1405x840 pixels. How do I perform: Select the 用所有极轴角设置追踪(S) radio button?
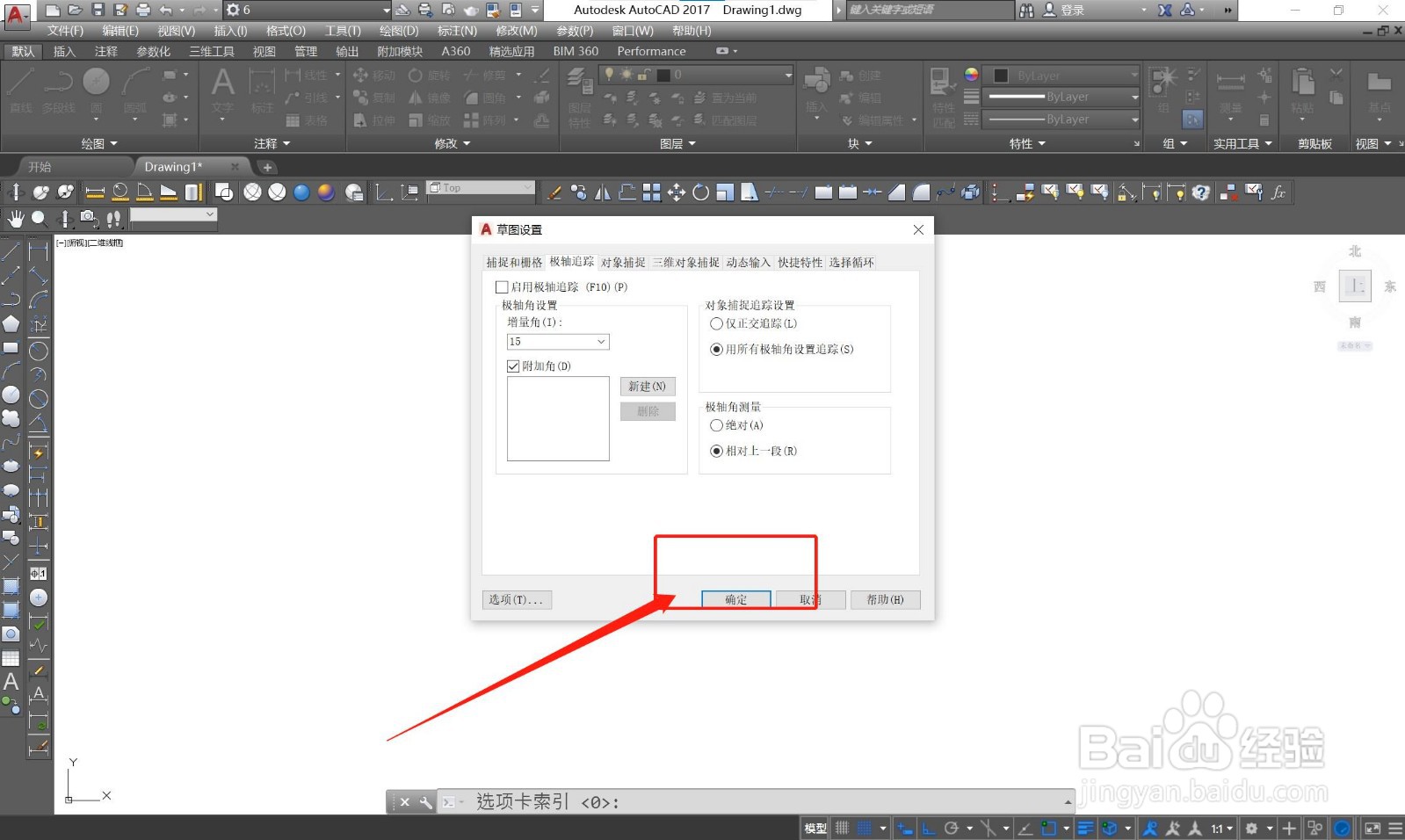click(x=716, y=349)
